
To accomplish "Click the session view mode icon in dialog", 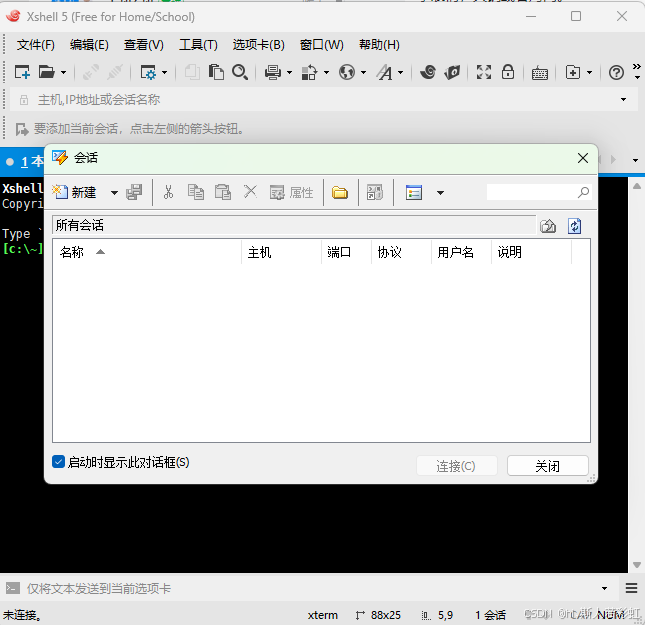I will click(x=414, y=192).
